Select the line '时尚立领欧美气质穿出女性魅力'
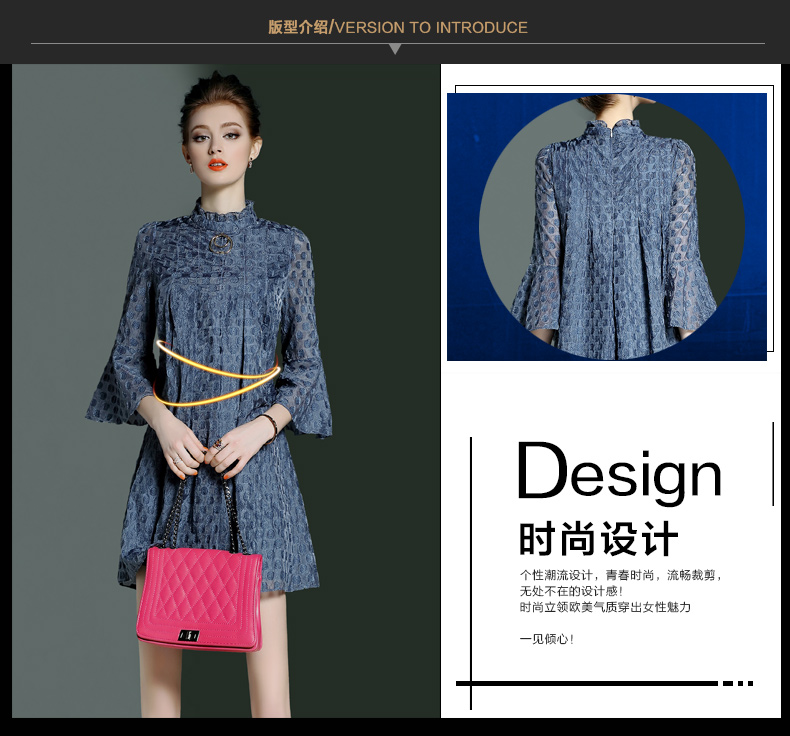This screenshot has height=736, width=790. pos(605,607)
